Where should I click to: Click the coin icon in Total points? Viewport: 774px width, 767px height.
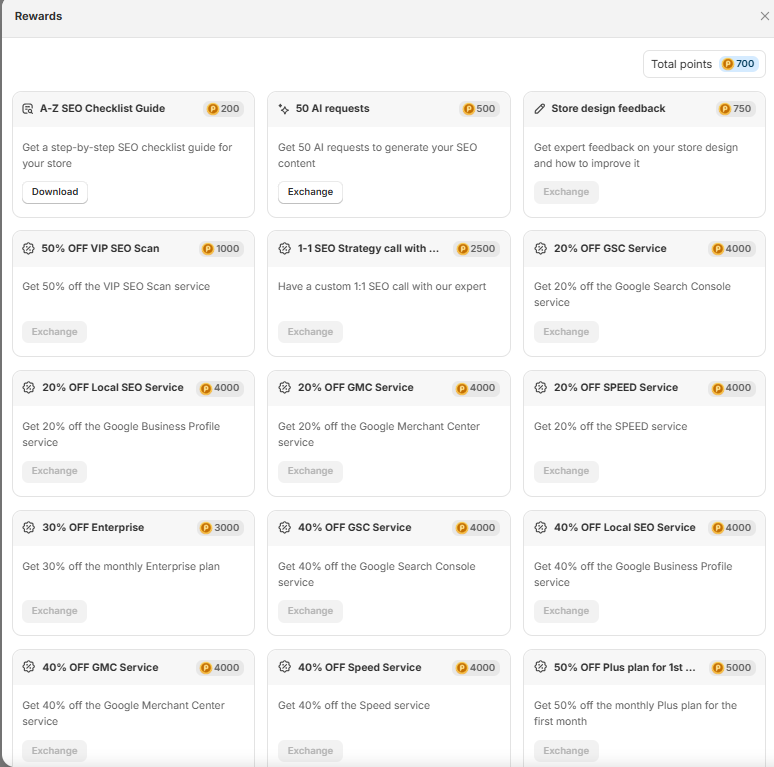coord(728,64)
